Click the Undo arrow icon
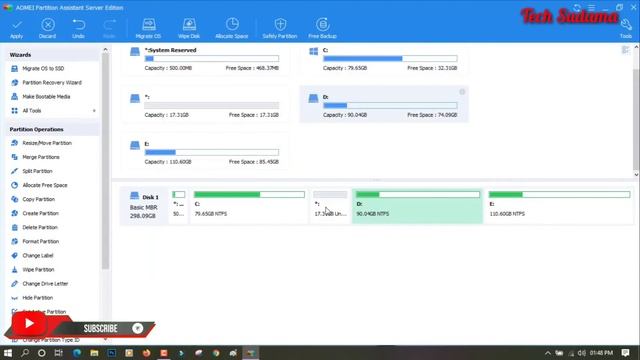The height and width of the screenshot is (360, 640). [78, 25]
